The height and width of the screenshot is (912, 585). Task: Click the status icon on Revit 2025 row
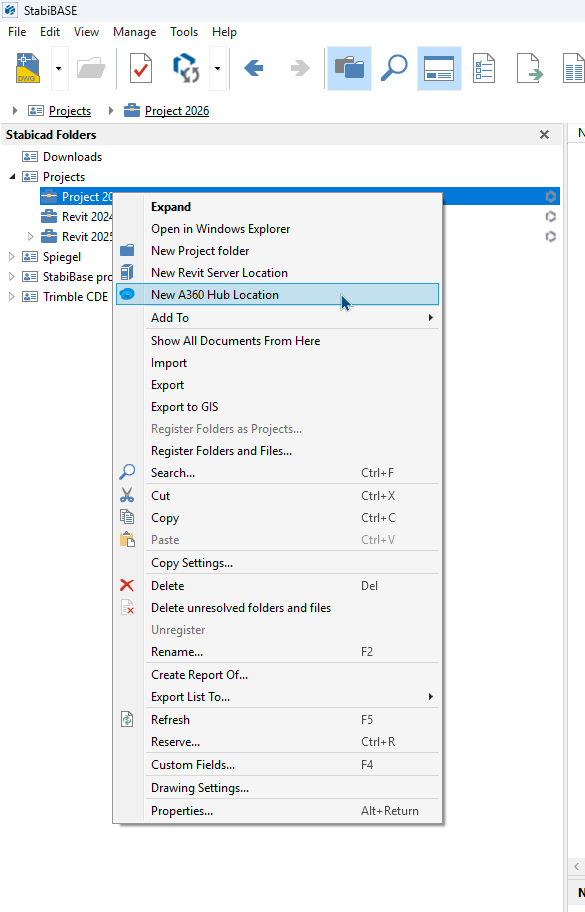pyautogui.click(x=551, y=237)
